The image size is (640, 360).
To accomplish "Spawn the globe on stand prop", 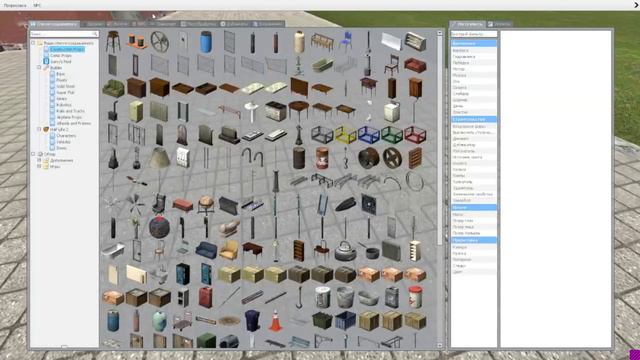I will (x=206, y=204).
